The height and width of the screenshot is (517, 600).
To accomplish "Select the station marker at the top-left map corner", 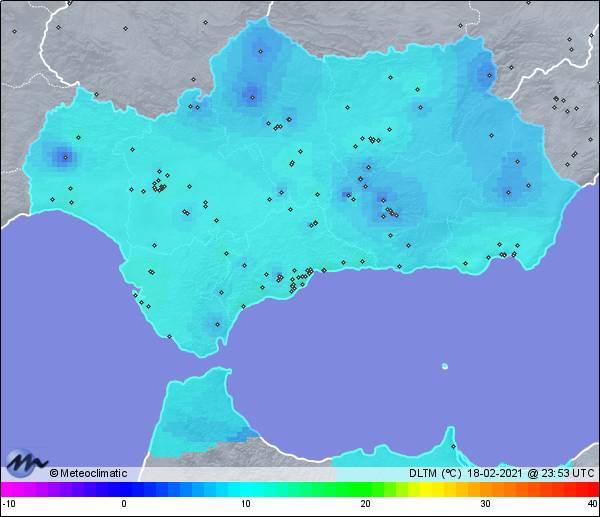I will (14, 31).
